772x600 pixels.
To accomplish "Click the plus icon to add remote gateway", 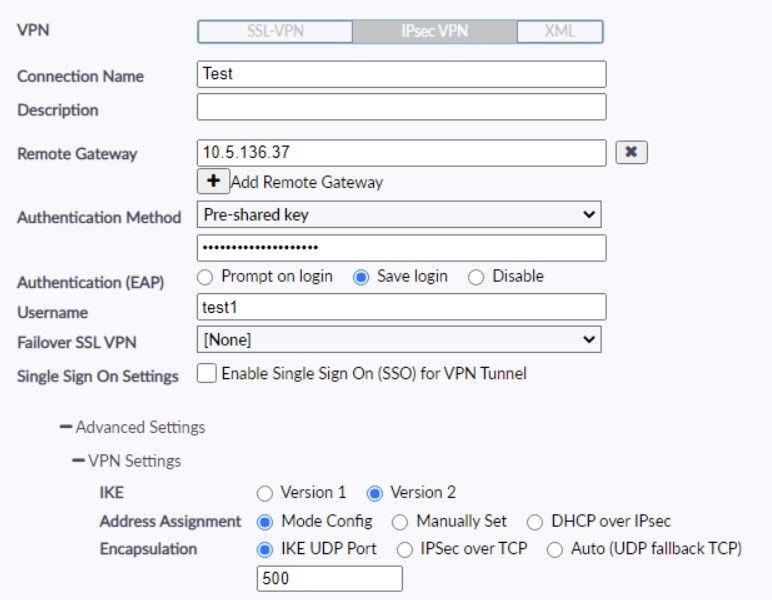I will click(213, 181).
